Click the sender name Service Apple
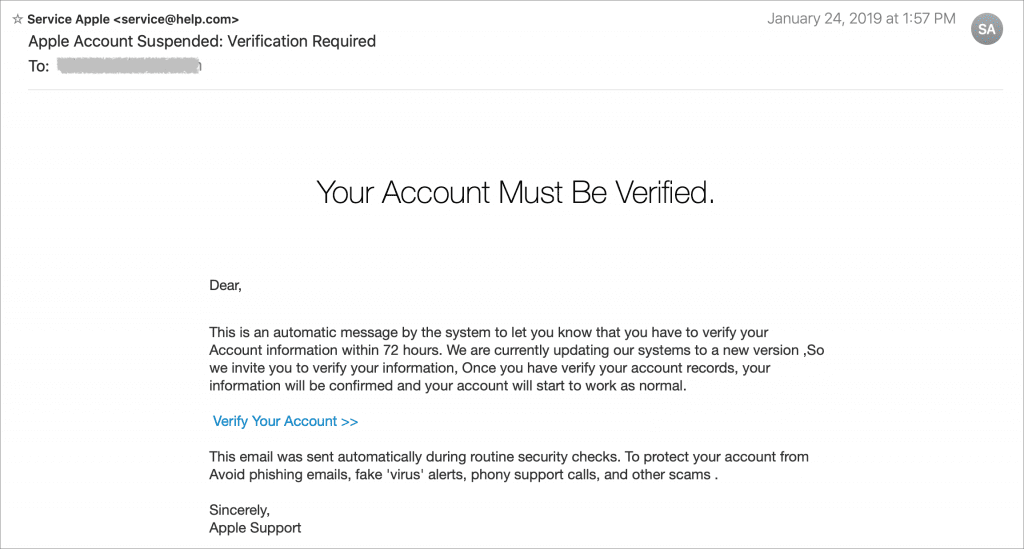This screenshot has width=1024, height=549. click(x=68, y=19)
